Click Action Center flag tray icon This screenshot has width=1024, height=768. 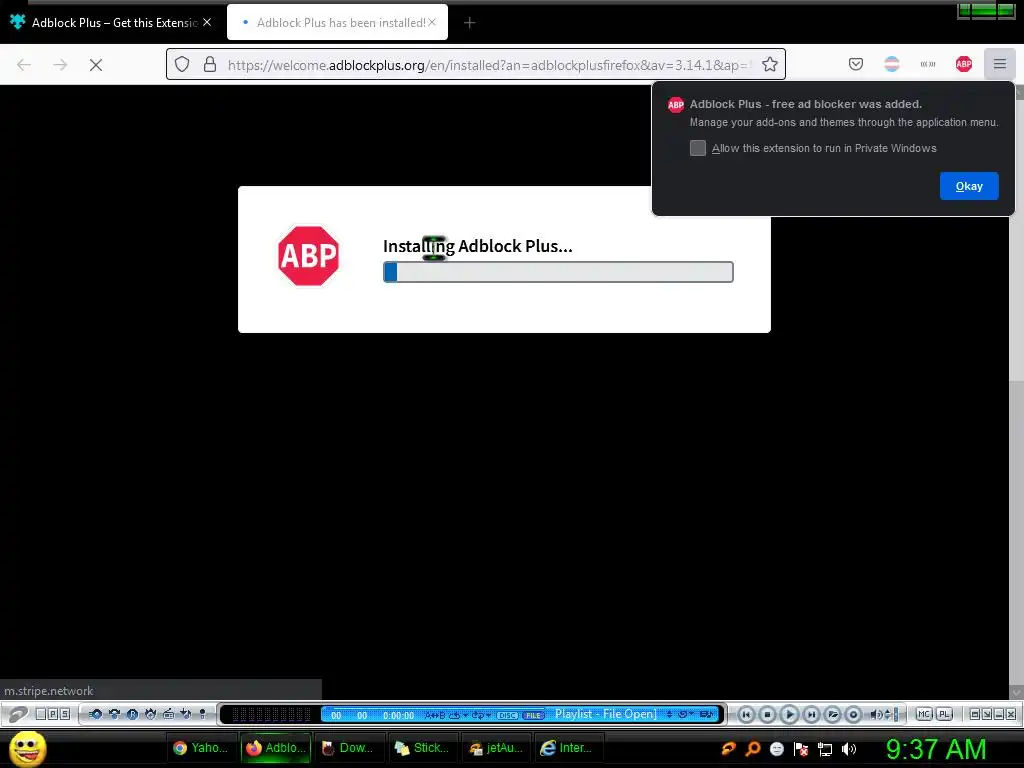tap(801, 749)
